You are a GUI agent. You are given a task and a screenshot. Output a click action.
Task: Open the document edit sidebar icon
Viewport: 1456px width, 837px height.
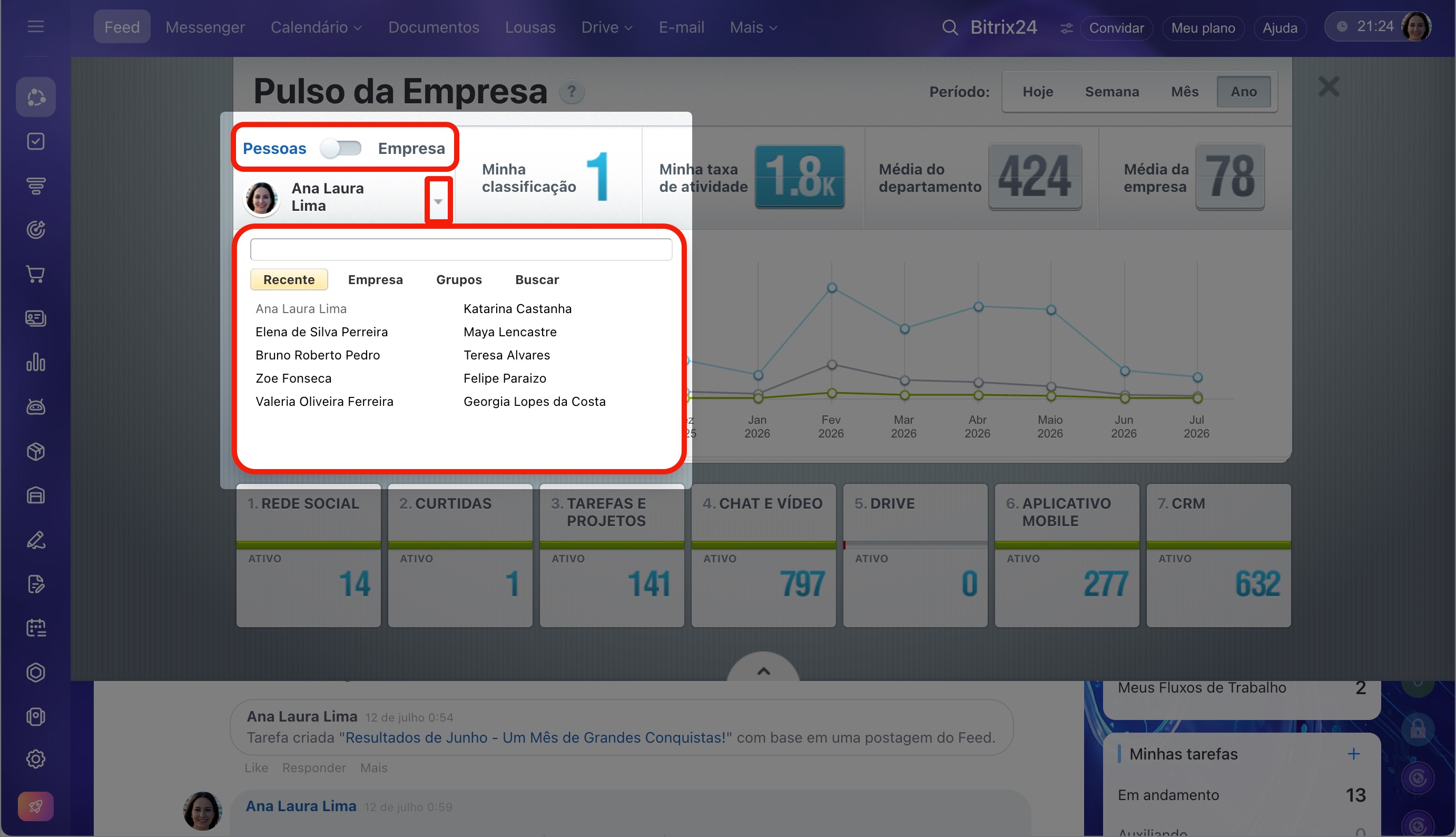[36, 584]
